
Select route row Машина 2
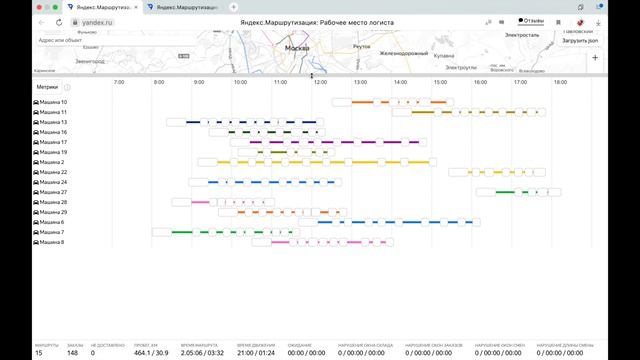[x=48, y=162]
